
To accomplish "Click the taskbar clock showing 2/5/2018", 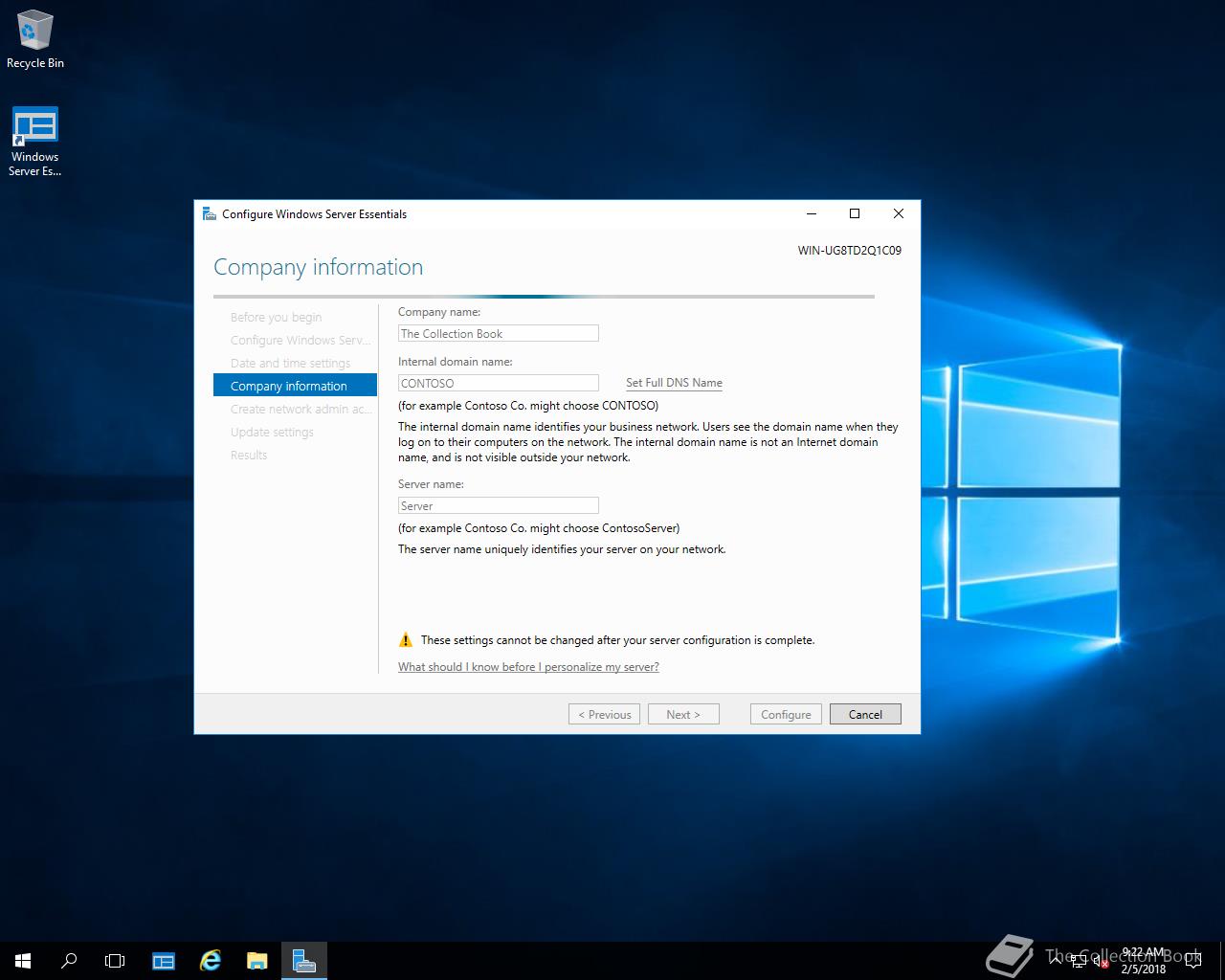I will pos(1144,961).
